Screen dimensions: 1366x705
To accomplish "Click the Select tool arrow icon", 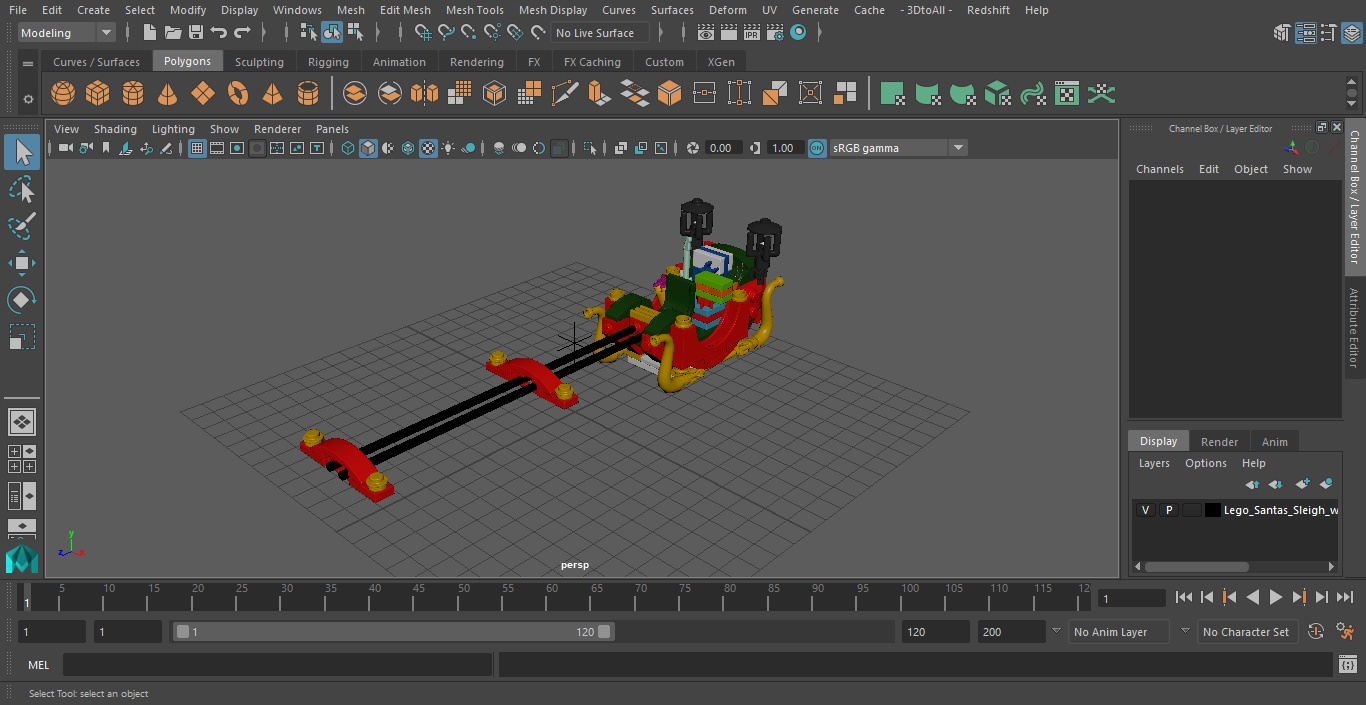I will tap(22, 152).
